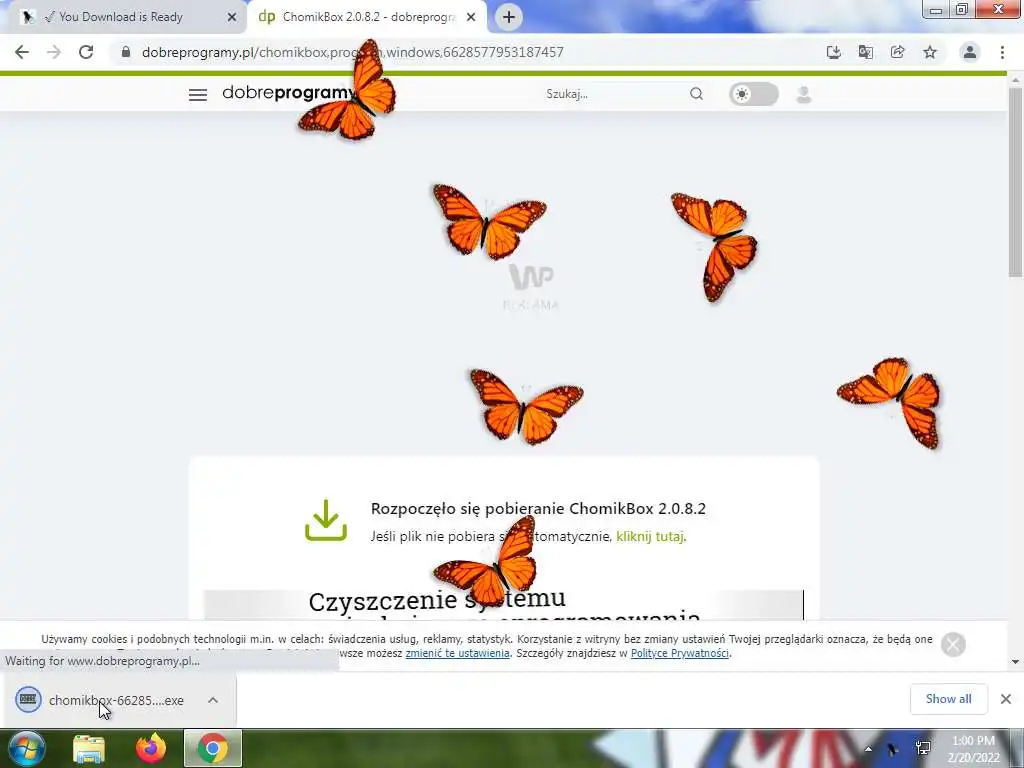Open the dobreprogramy hamburger menu
1024x768 pixels.
tap(198, 95)
